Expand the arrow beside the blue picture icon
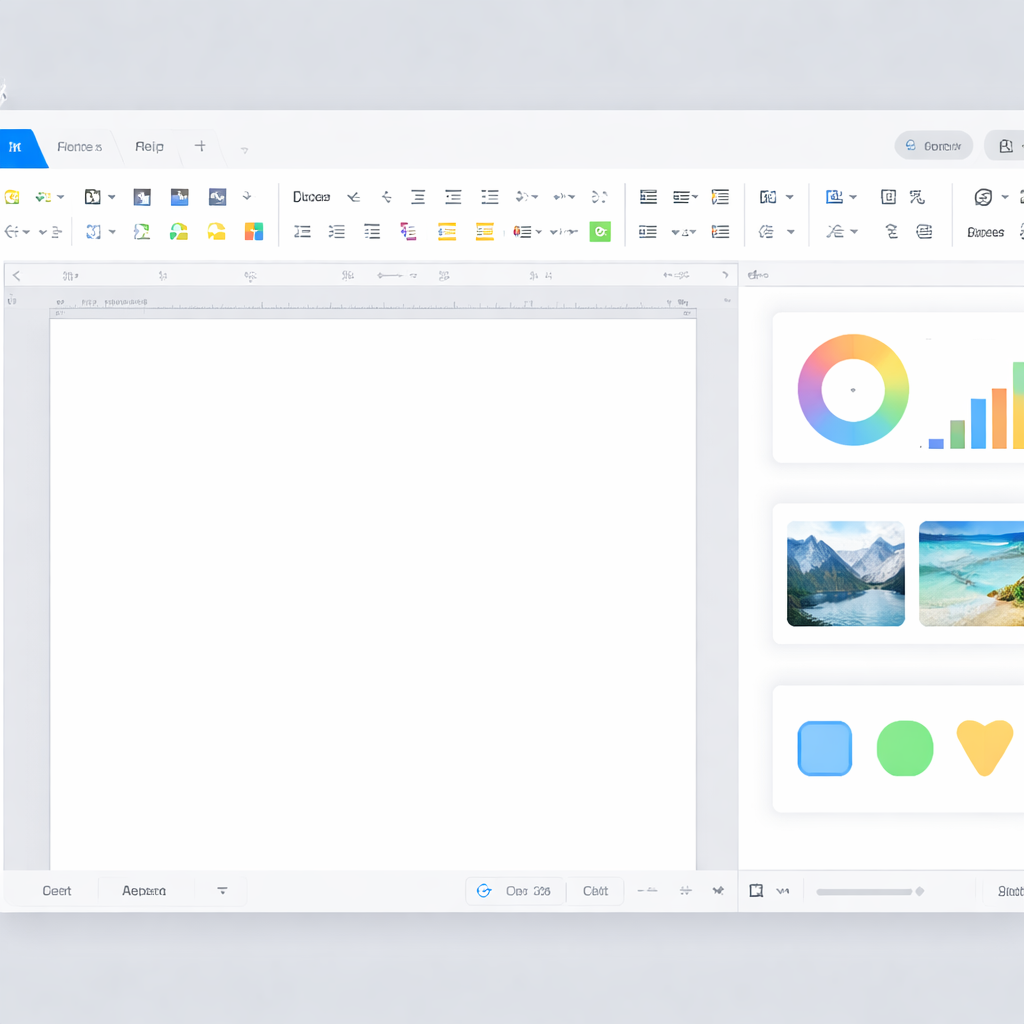The image size is (1024, 1024). pyautogui.click(x=853, y=198)
